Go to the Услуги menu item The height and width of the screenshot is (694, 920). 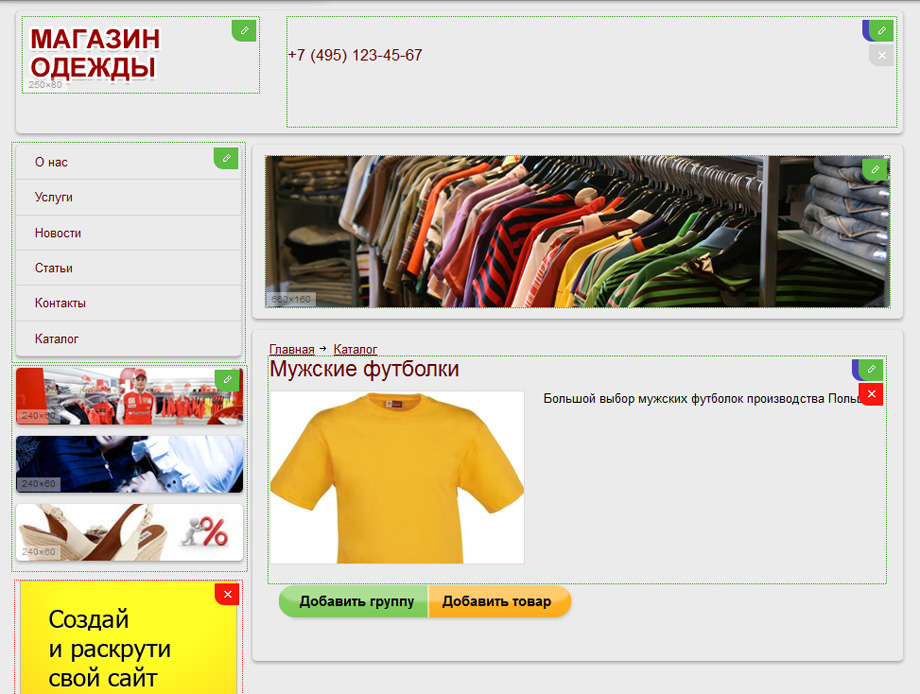click(54, 198)
